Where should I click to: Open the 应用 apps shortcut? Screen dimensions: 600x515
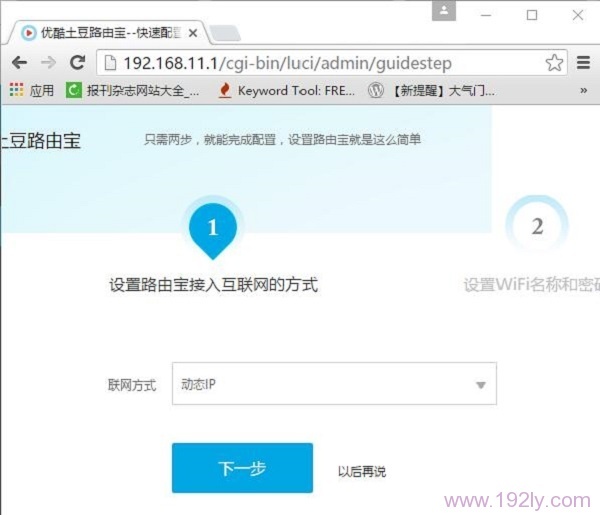tap(31, 91)
